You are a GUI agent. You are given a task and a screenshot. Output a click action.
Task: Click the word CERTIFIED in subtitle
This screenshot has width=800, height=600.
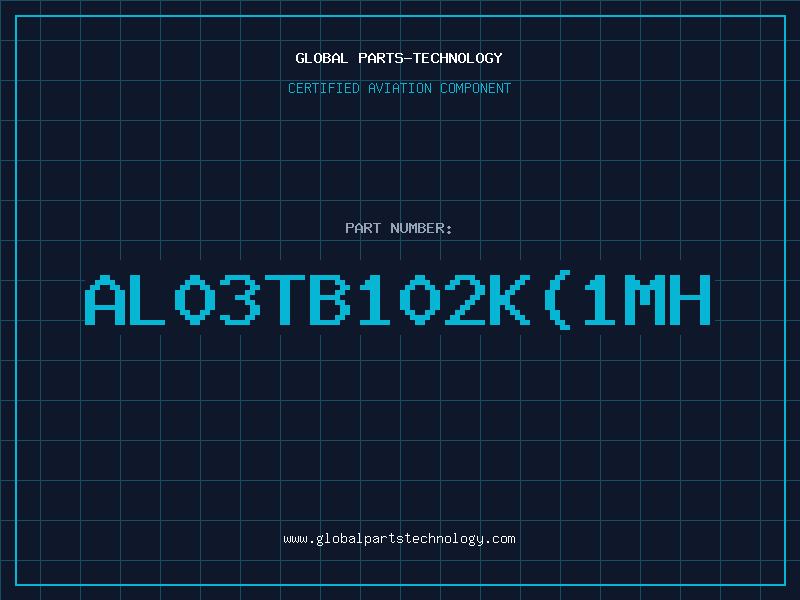pyautogui.click(x=323, y=88)
